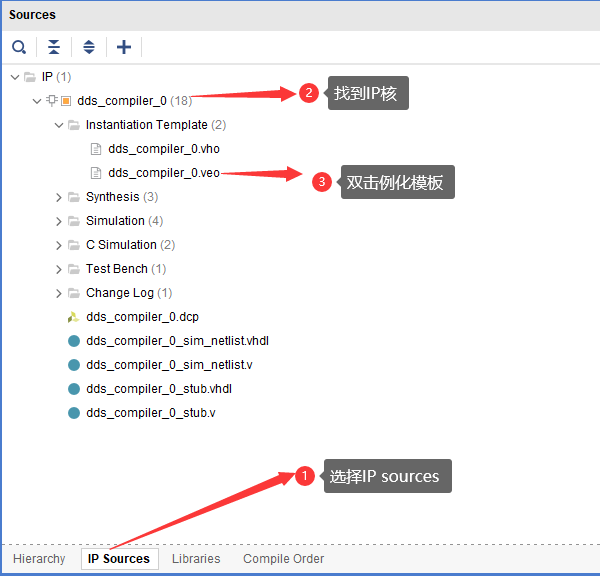
Task: Select the Synthesis (3) label
Action: [122, 197]
